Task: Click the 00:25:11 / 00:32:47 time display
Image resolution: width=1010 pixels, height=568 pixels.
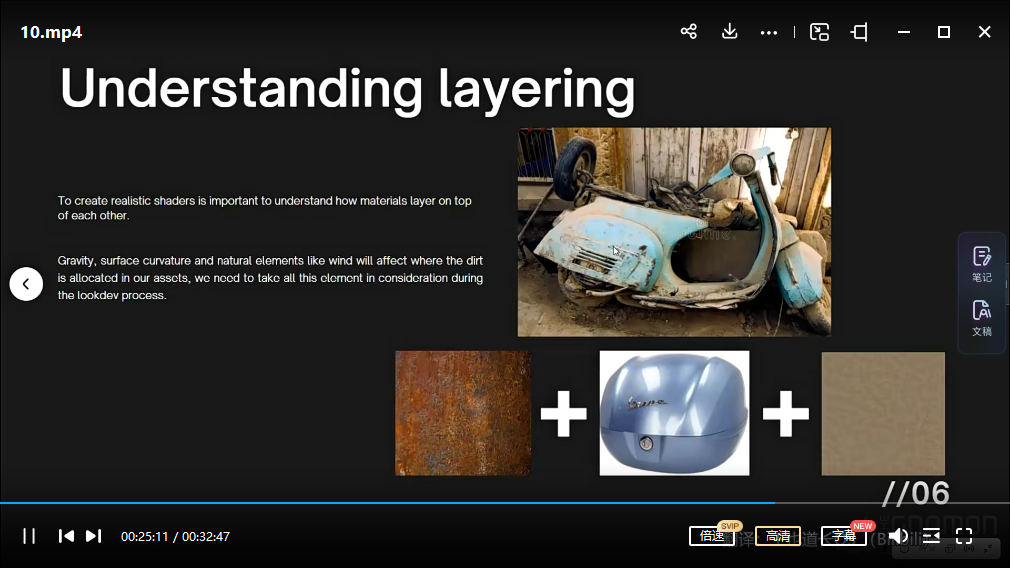Action: click(175, 536)
